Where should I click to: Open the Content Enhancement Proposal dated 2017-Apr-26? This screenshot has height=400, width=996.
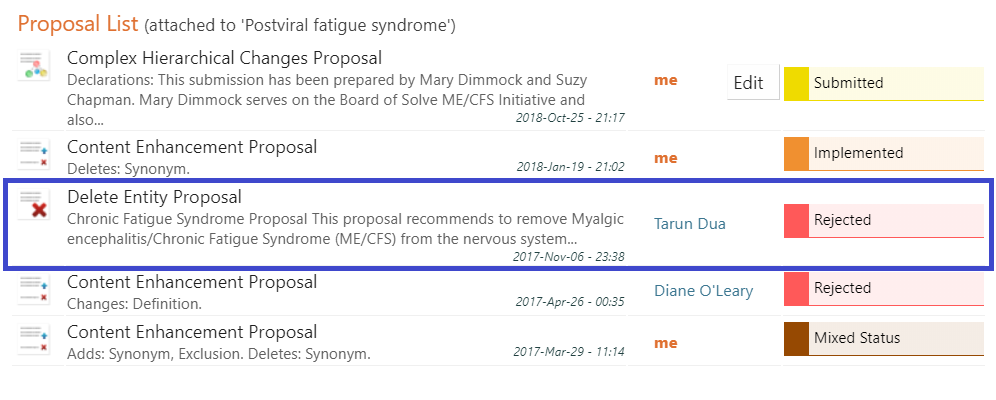pos(192,283)
